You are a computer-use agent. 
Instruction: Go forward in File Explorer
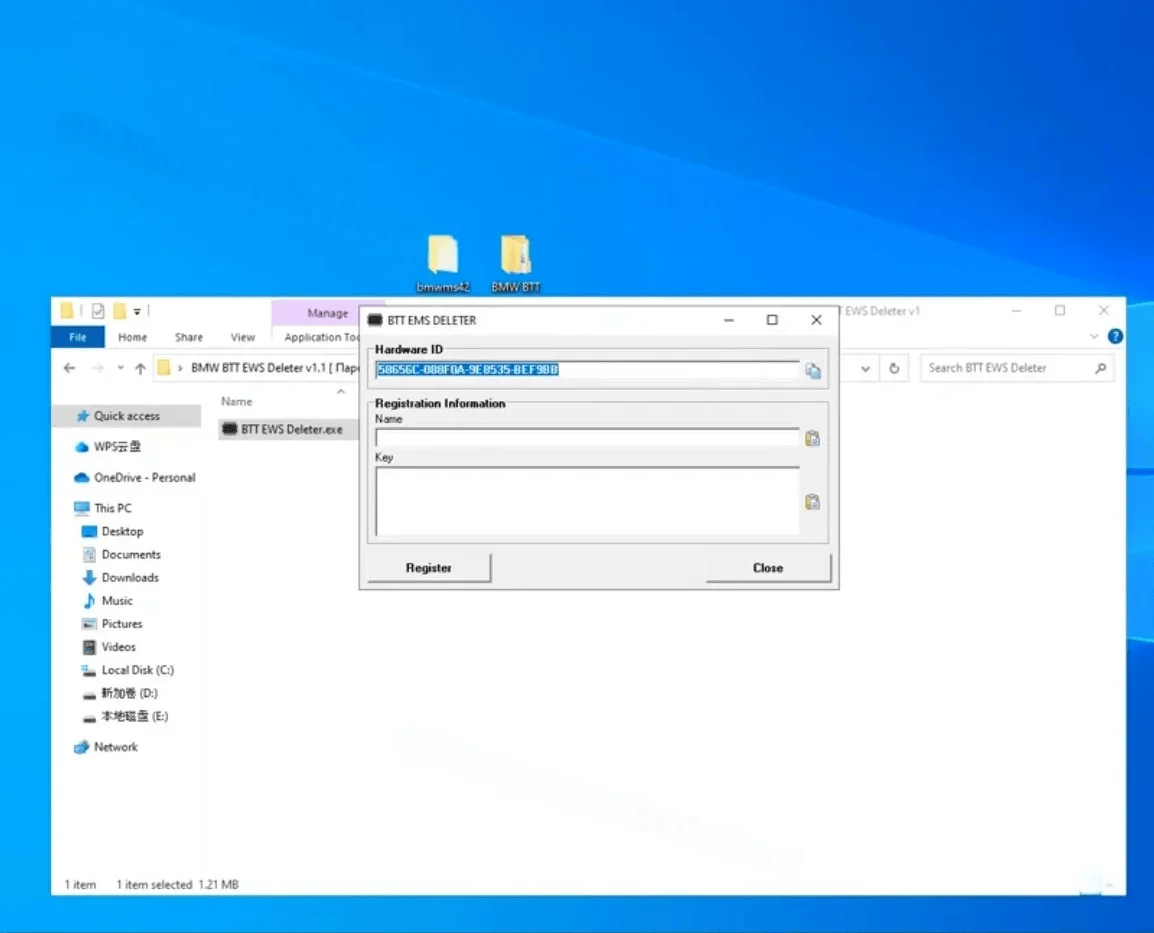tap(97, 368)
